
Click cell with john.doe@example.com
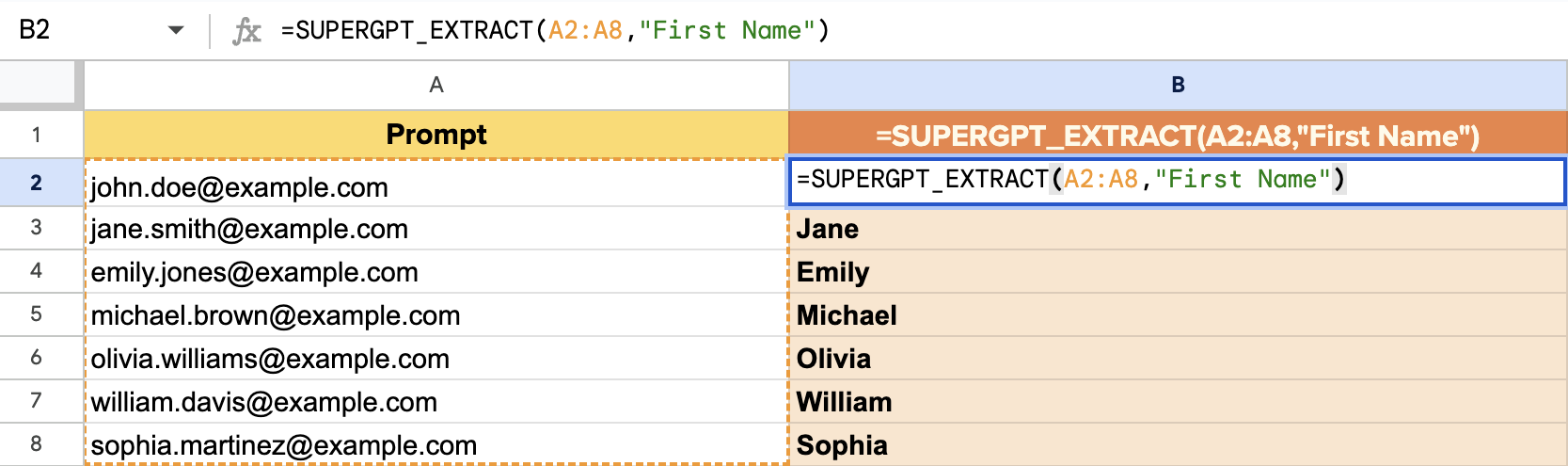point(436,184)
